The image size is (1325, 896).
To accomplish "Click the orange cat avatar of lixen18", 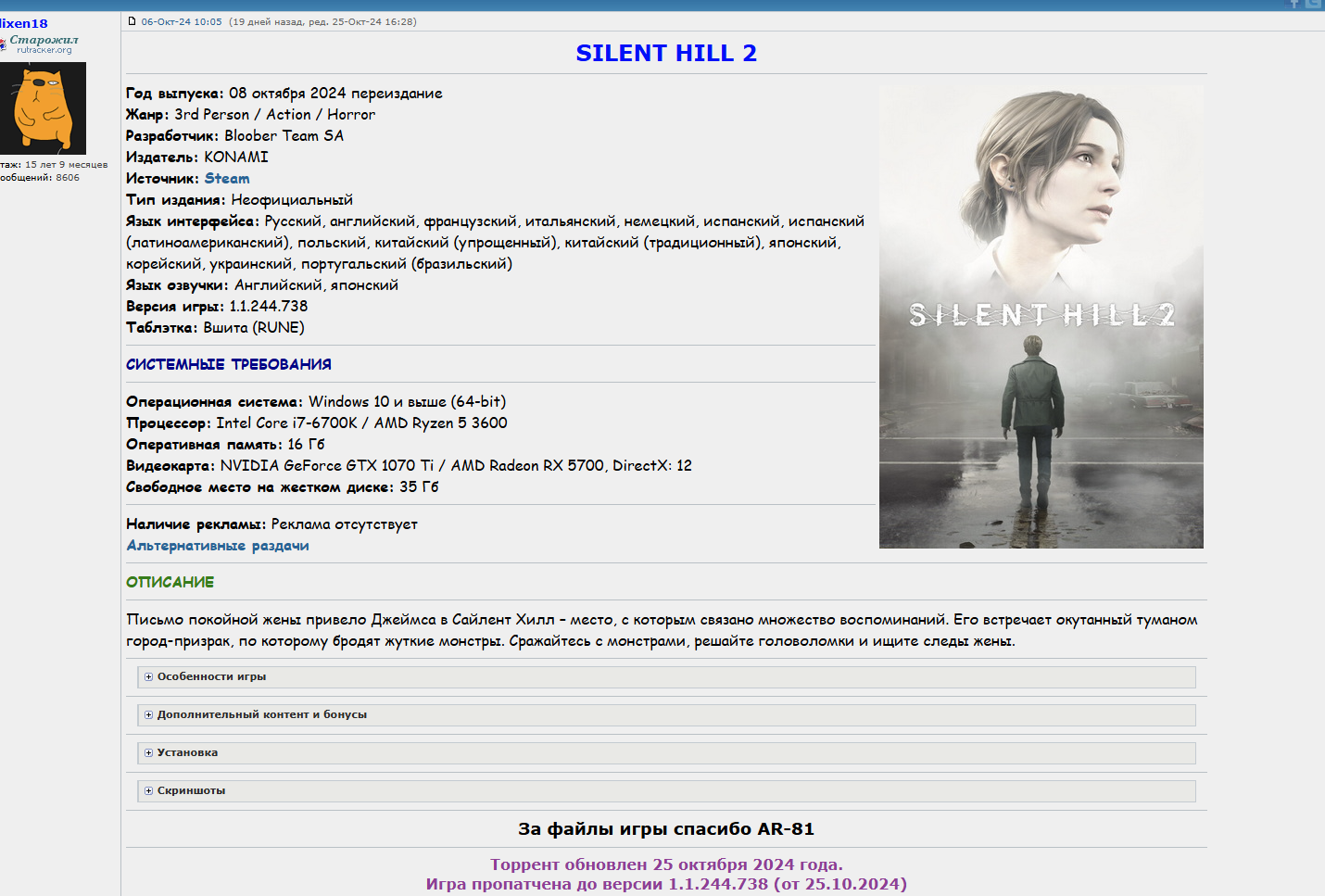I will pos(43,107).
